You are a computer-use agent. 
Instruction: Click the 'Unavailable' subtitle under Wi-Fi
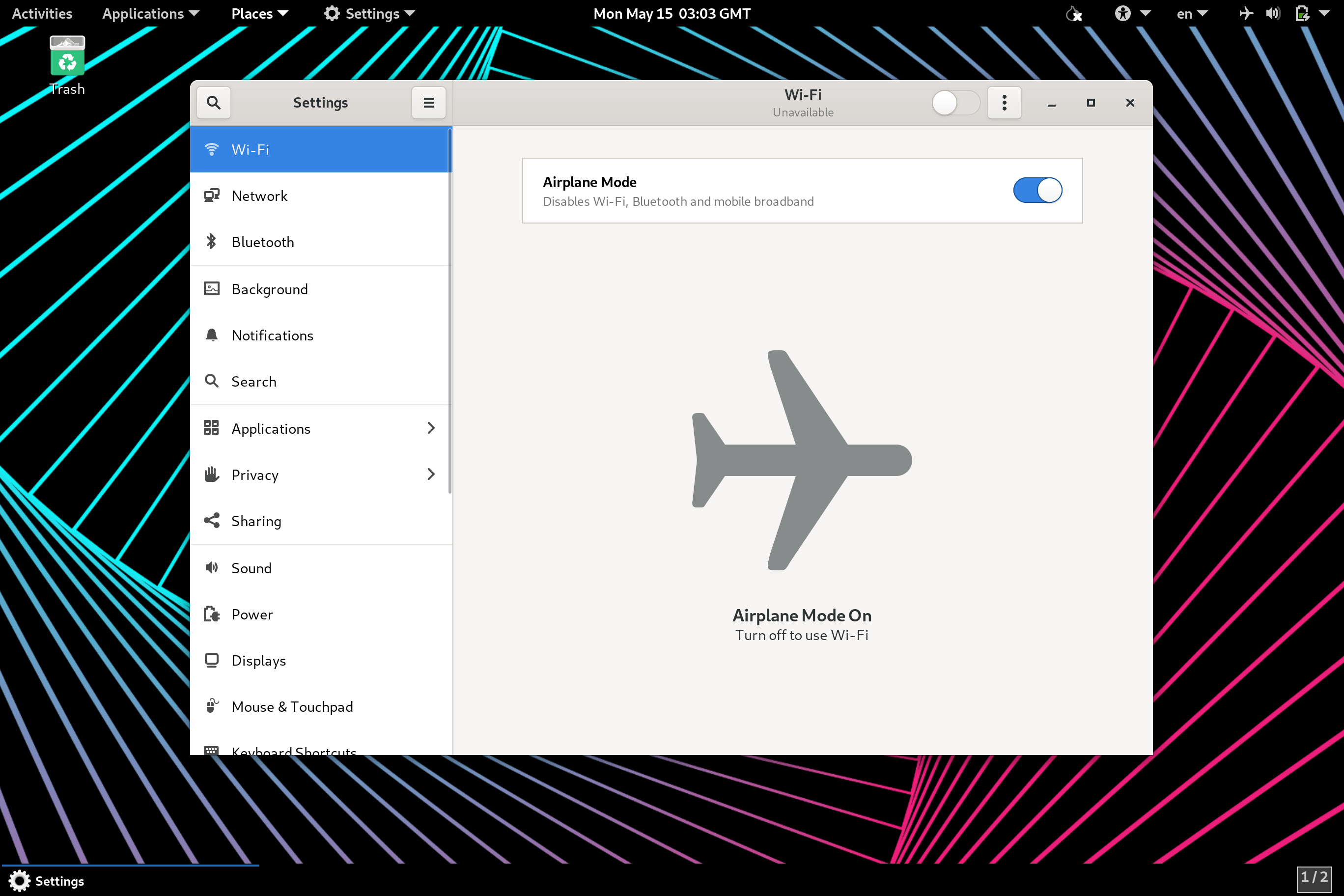(x=803, y=112)
